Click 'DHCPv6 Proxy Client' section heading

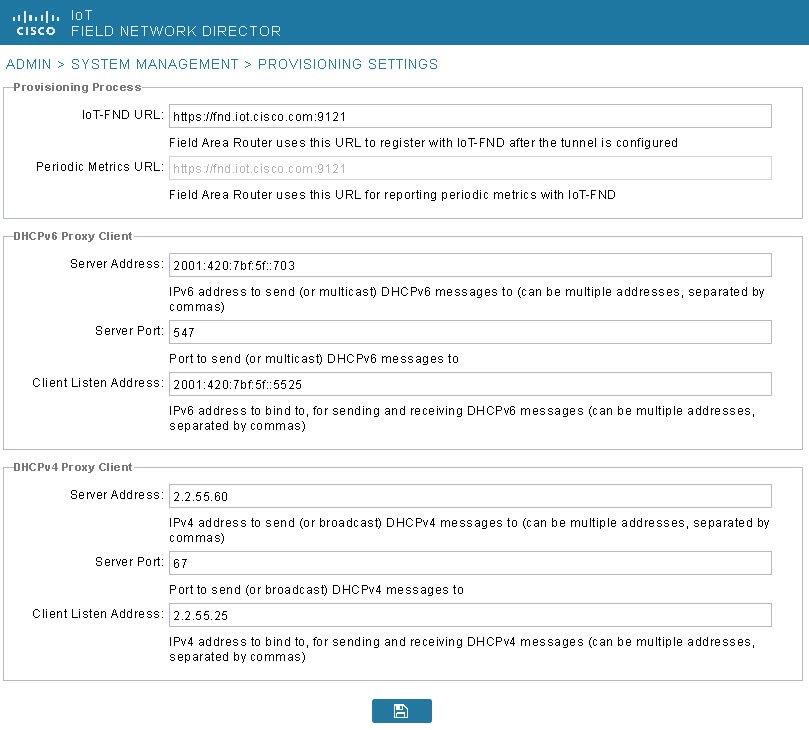pyautogui.click(x=73, y=236)
